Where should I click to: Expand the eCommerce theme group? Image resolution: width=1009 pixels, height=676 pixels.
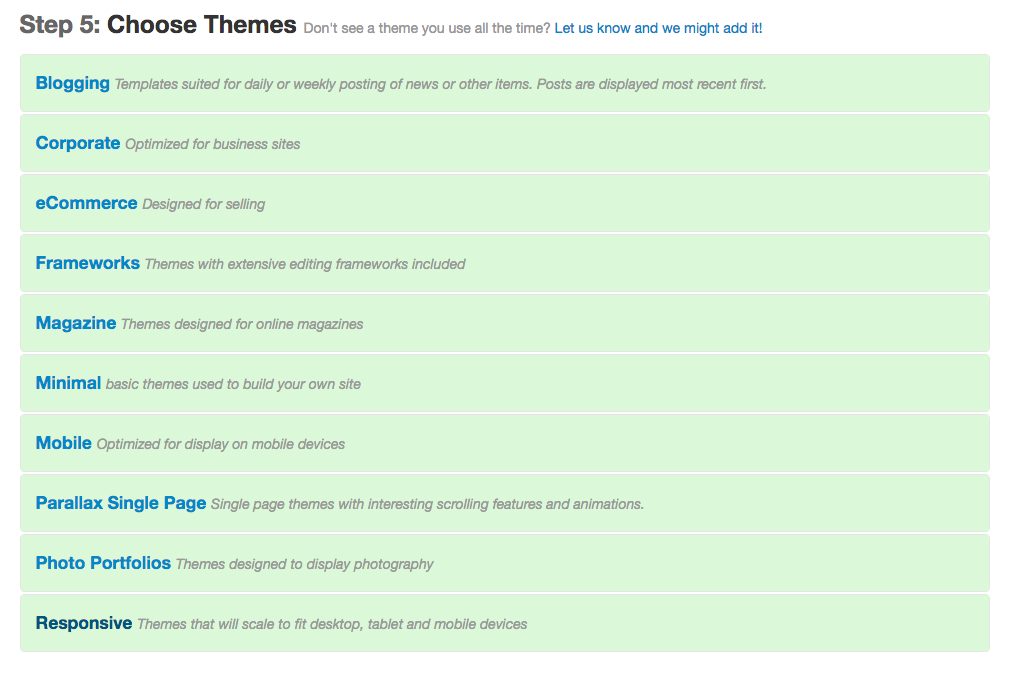click(86, 203)
